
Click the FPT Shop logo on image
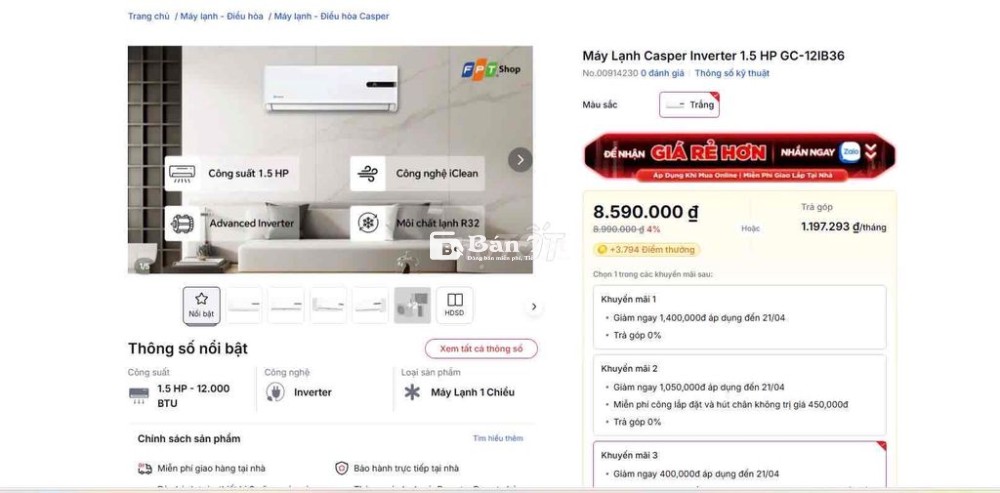(x=491, y=69)
